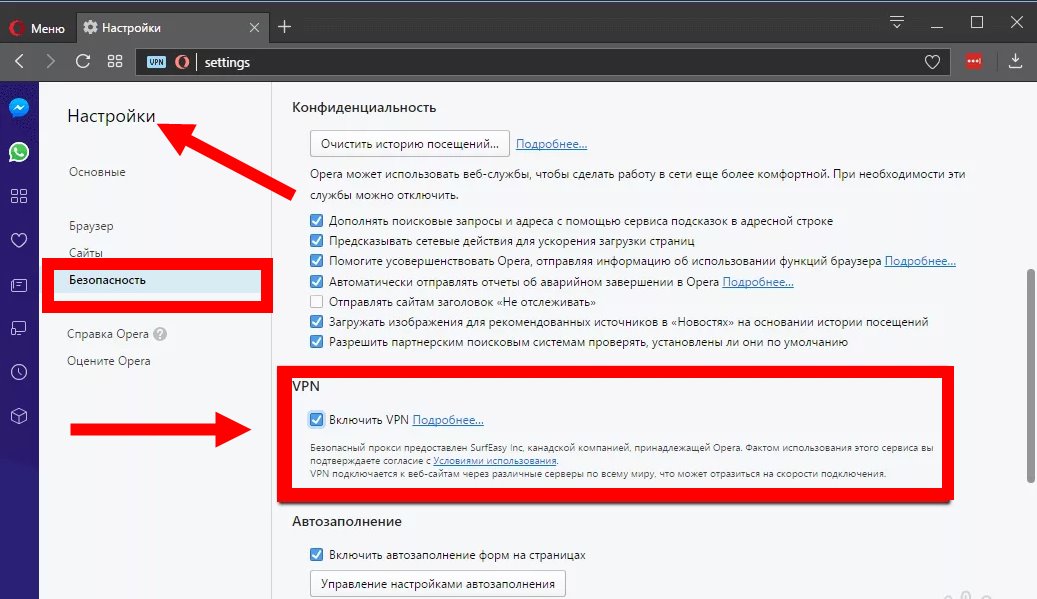Viewport: 1037px width, 599px height.
Task: Open Подробнее link about usage information
Action: point(921,261)
